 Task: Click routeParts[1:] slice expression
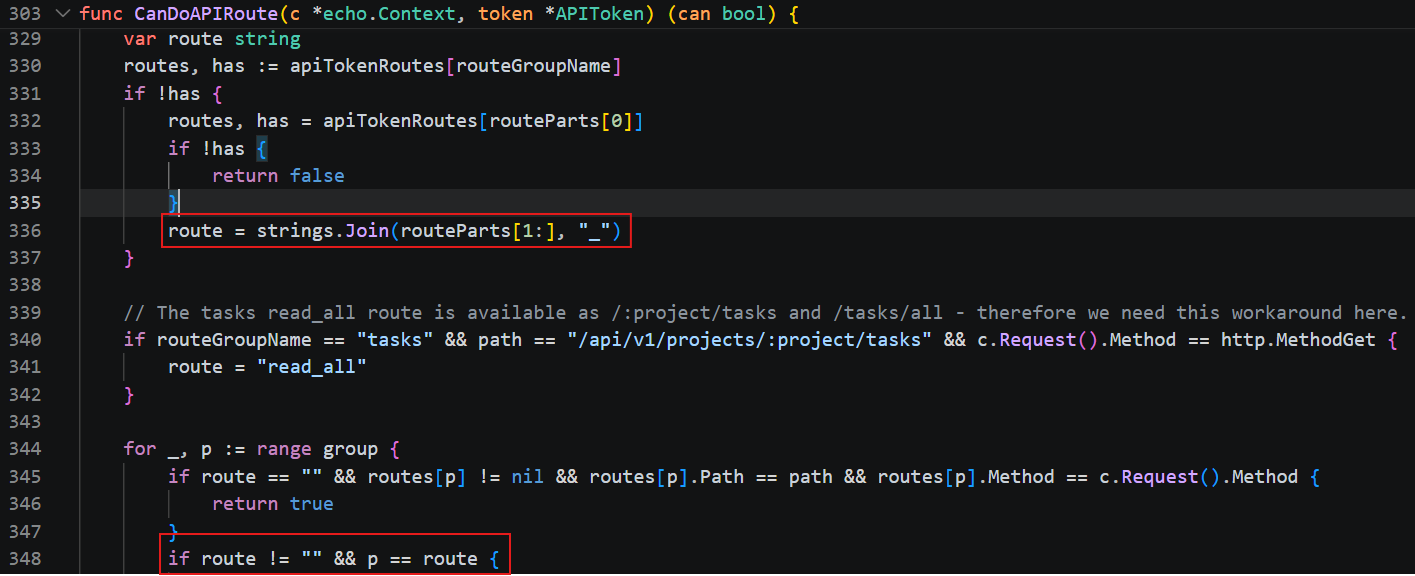pos(484,231)
